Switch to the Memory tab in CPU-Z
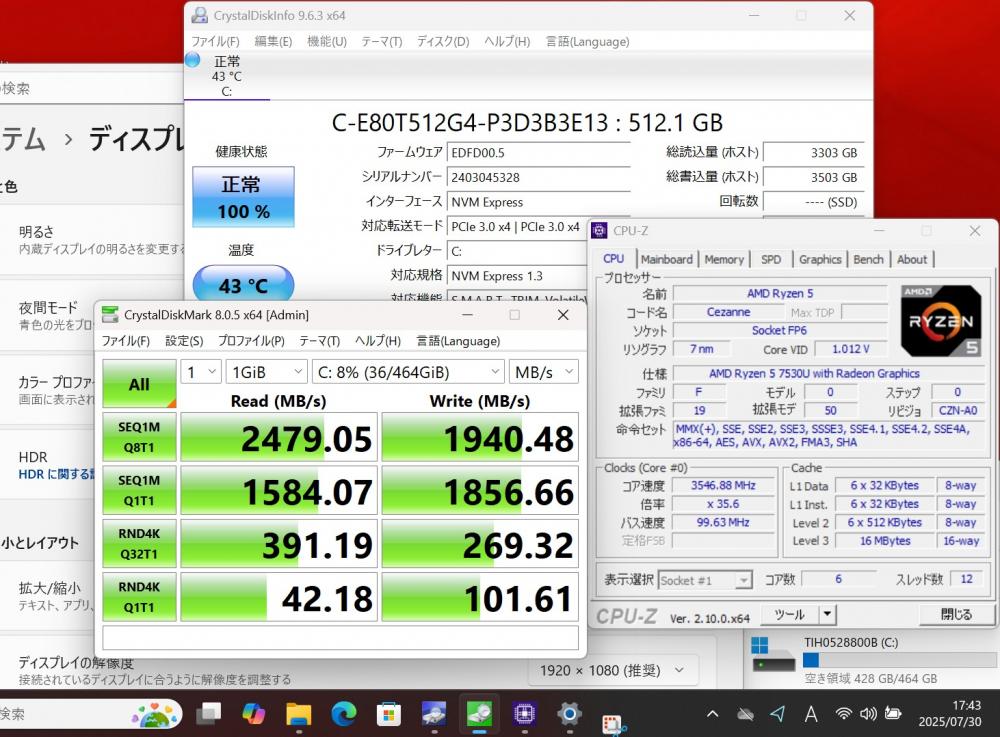 point(724,259)
